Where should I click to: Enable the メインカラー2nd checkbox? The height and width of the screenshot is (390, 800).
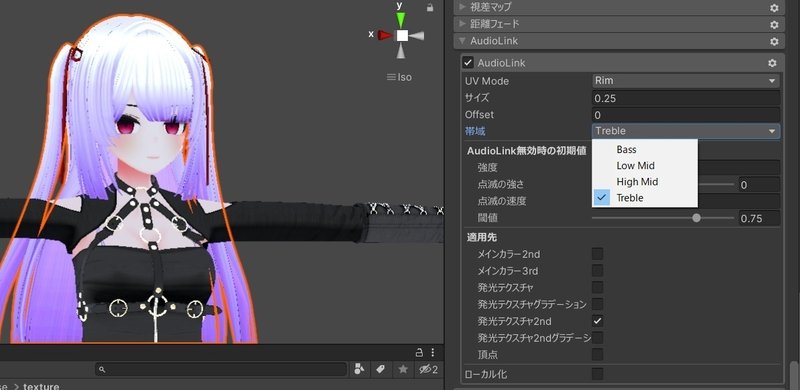coord(597,254)
